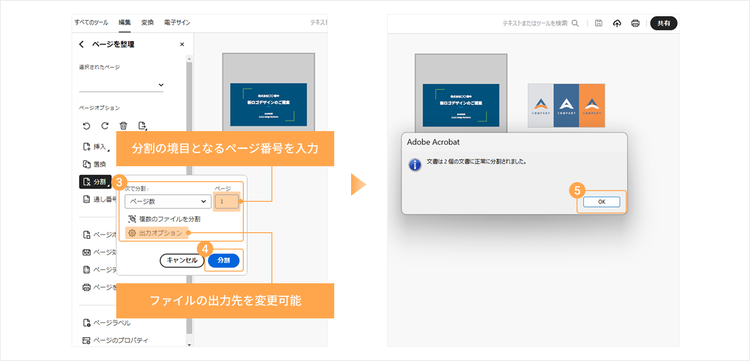Viewport: 750px width, 361px height.
Task: Click the save icon in right toolbar
Action: pyautogui.click(x=598, y=23)
